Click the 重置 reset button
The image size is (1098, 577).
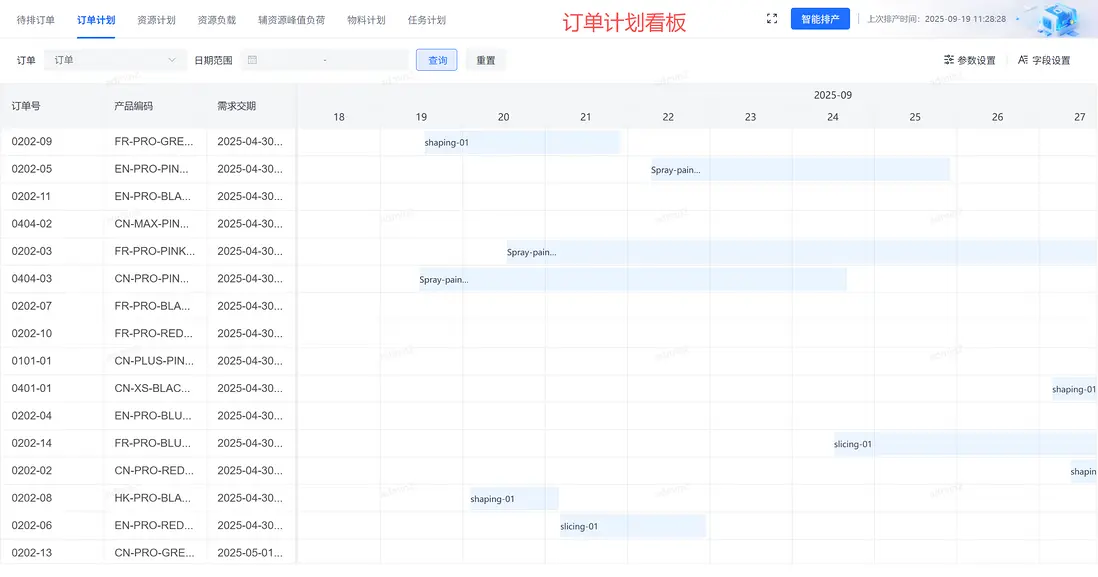tap(485, 60)
